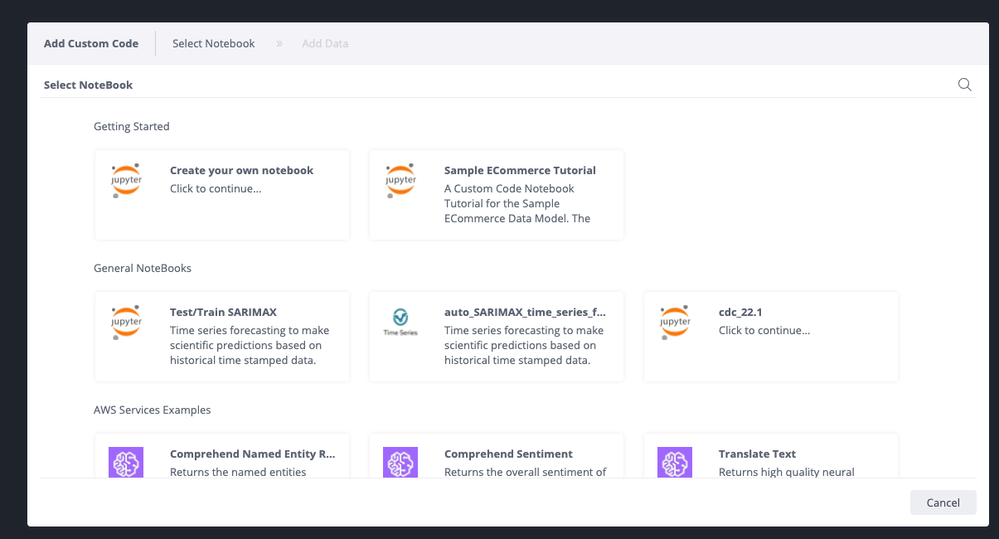Open Sample ECommerce Tutorial title
Image resolution: width=999 pixels, height=539 pixels.
520,171
